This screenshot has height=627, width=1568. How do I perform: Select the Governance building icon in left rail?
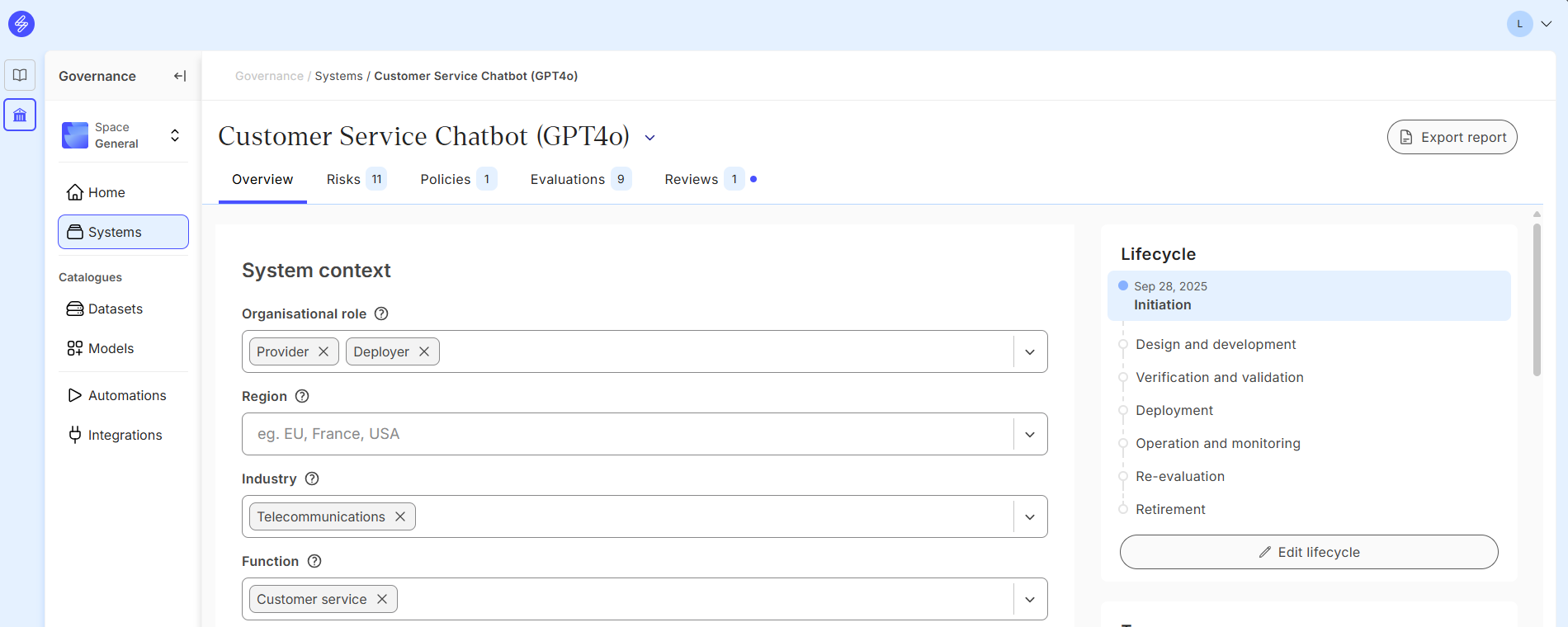coord(20,115)
